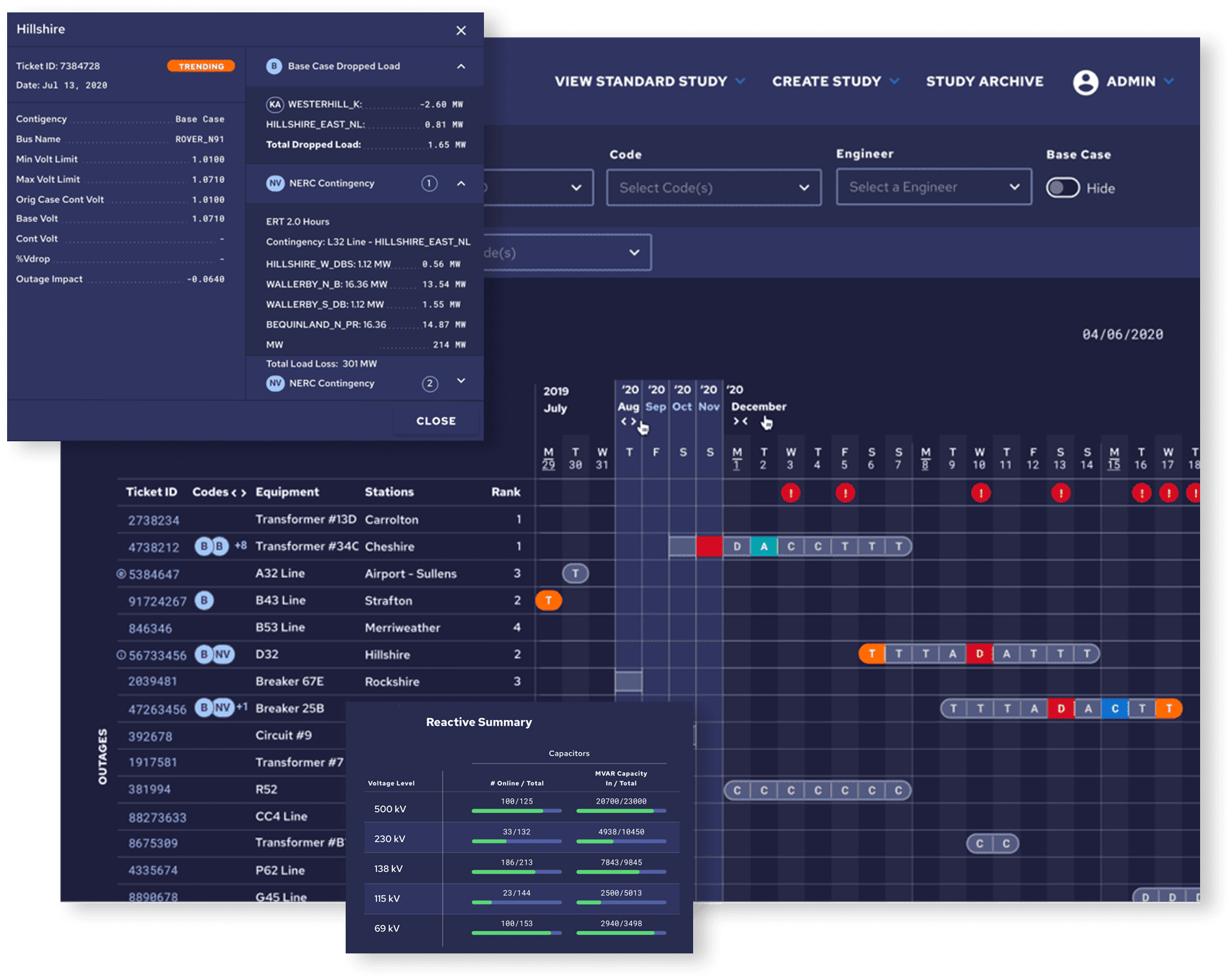Image resolution: width=1232 pixels, height=980 pixels.
Task: Click the NV code badge on ticket 56733456
Action: [x=223, y=654]
